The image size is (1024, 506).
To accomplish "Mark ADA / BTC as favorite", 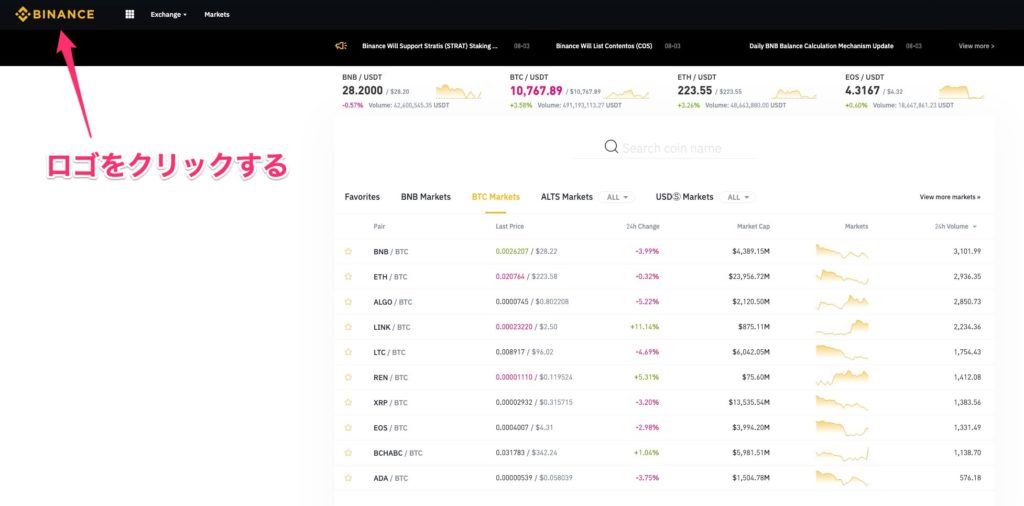I will pyautogui.click(x=348, y=478).
